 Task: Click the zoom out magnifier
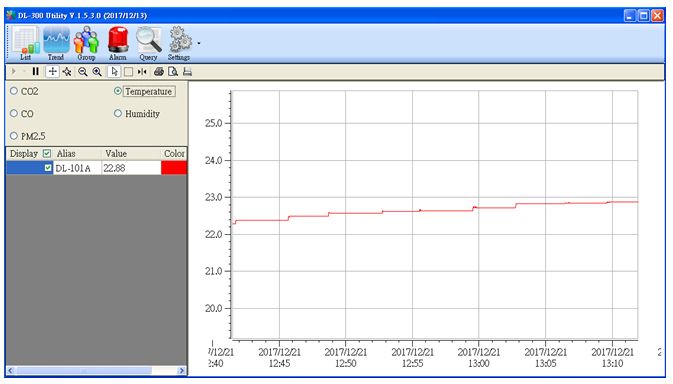coord(83,72)
